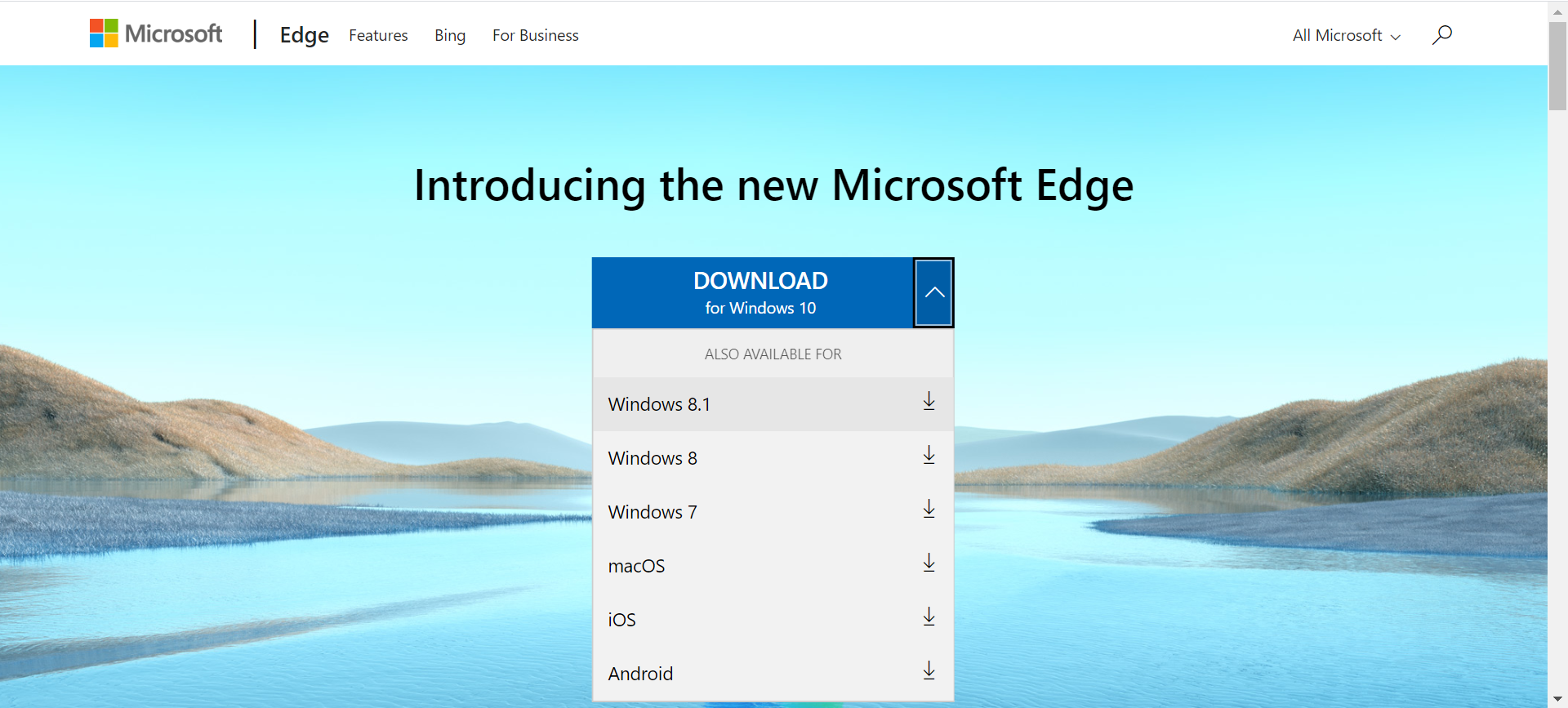Click the Microsoft logo
The image size is (1568, 708).
(x=156, y=33)
